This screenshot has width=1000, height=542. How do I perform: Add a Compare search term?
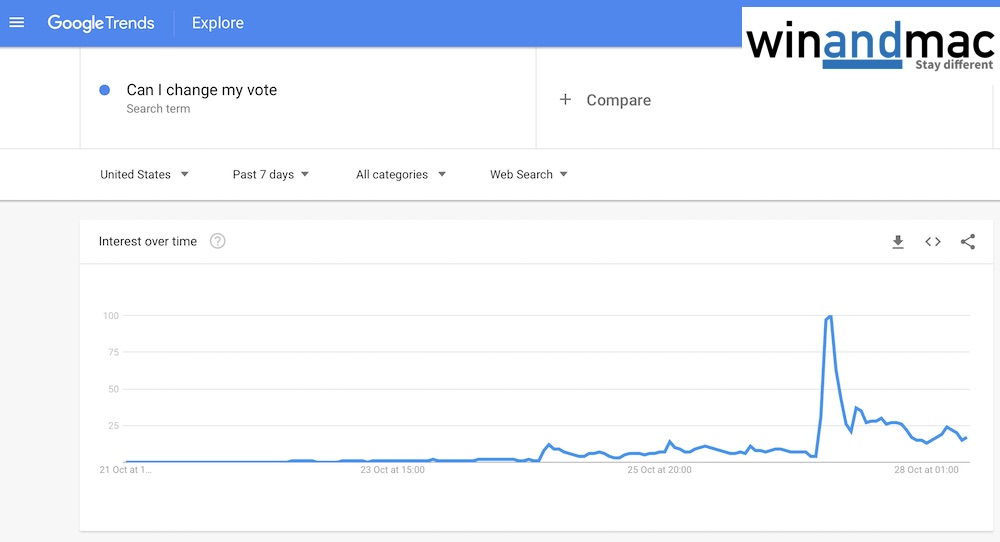618,100
